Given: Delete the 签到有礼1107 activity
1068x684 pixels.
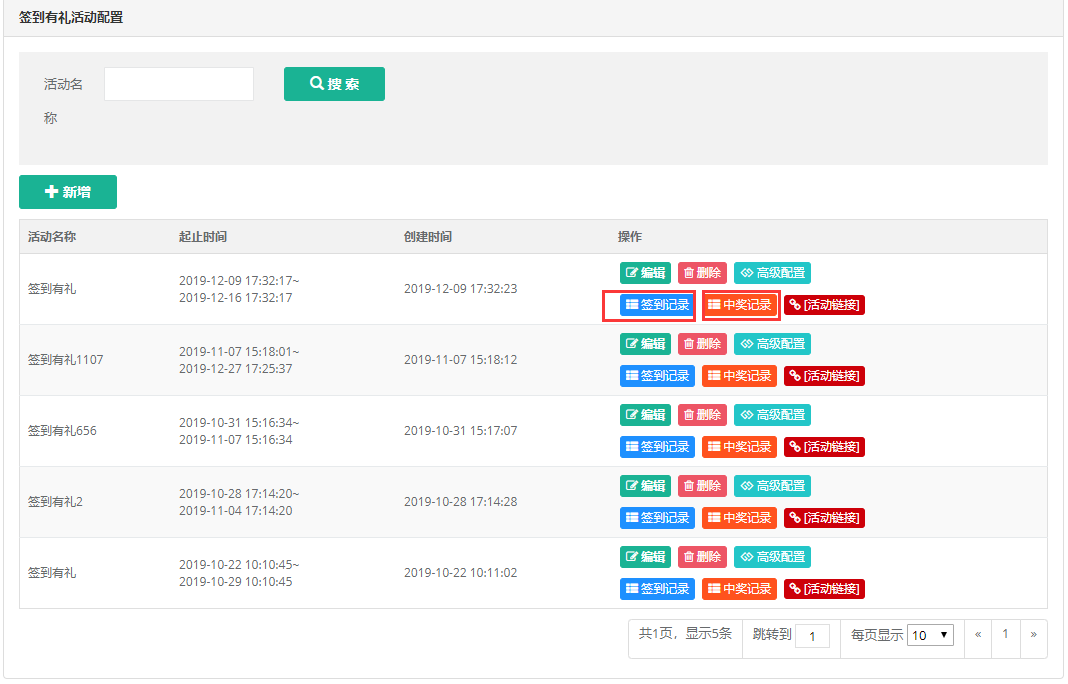Looking at the screenshot, I should tap(702, 343).
